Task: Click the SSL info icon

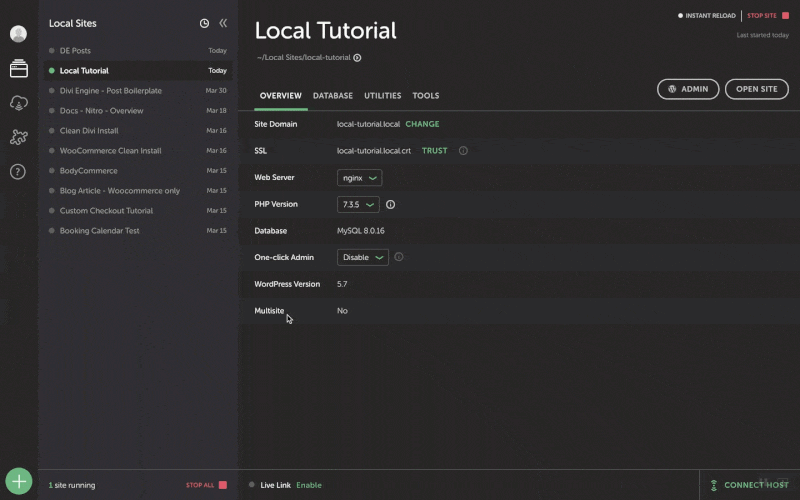Action: 463,151
